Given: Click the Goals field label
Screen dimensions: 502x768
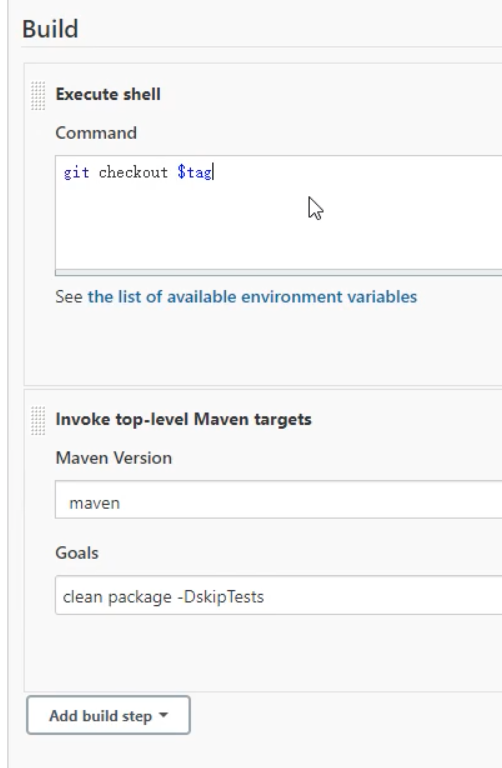Looking at the screenshot, I should tap(77, 553).
